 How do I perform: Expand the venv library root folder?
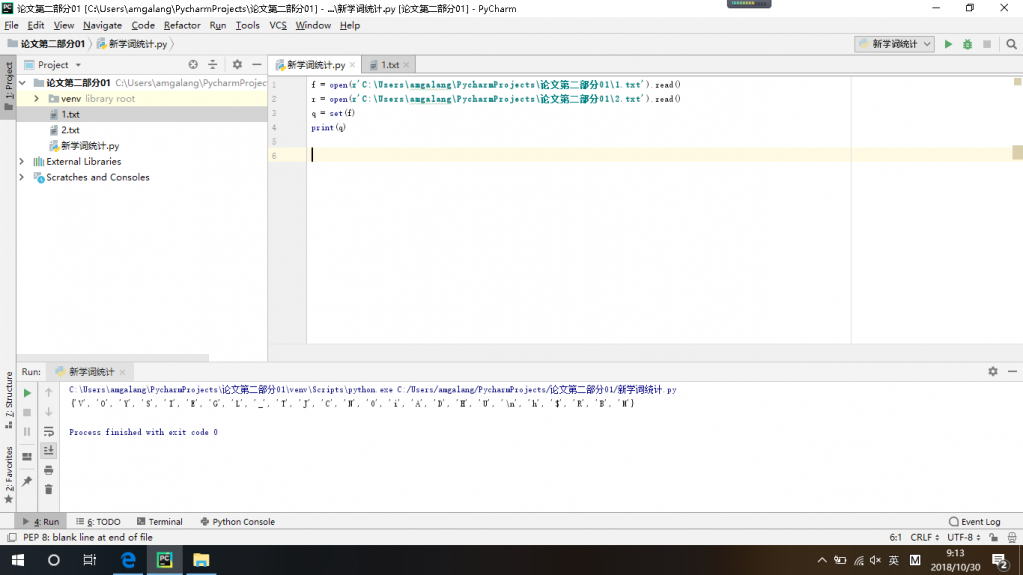tap(37, 99)
